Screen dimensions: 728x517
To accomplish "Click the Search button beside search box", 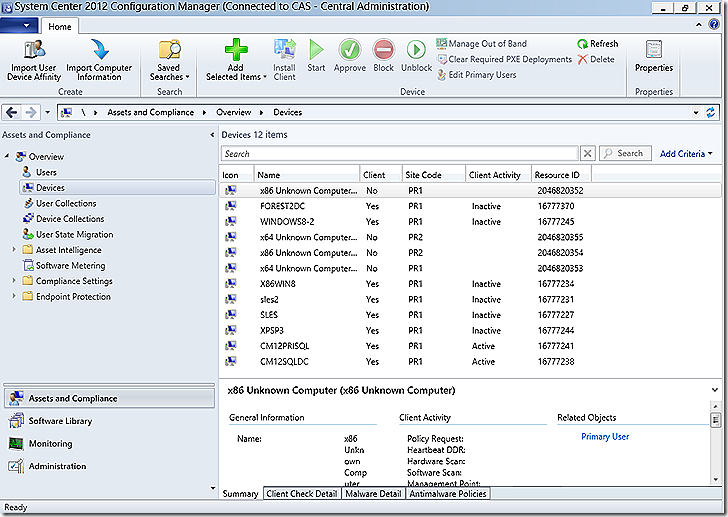I will (x=623, y=154).
